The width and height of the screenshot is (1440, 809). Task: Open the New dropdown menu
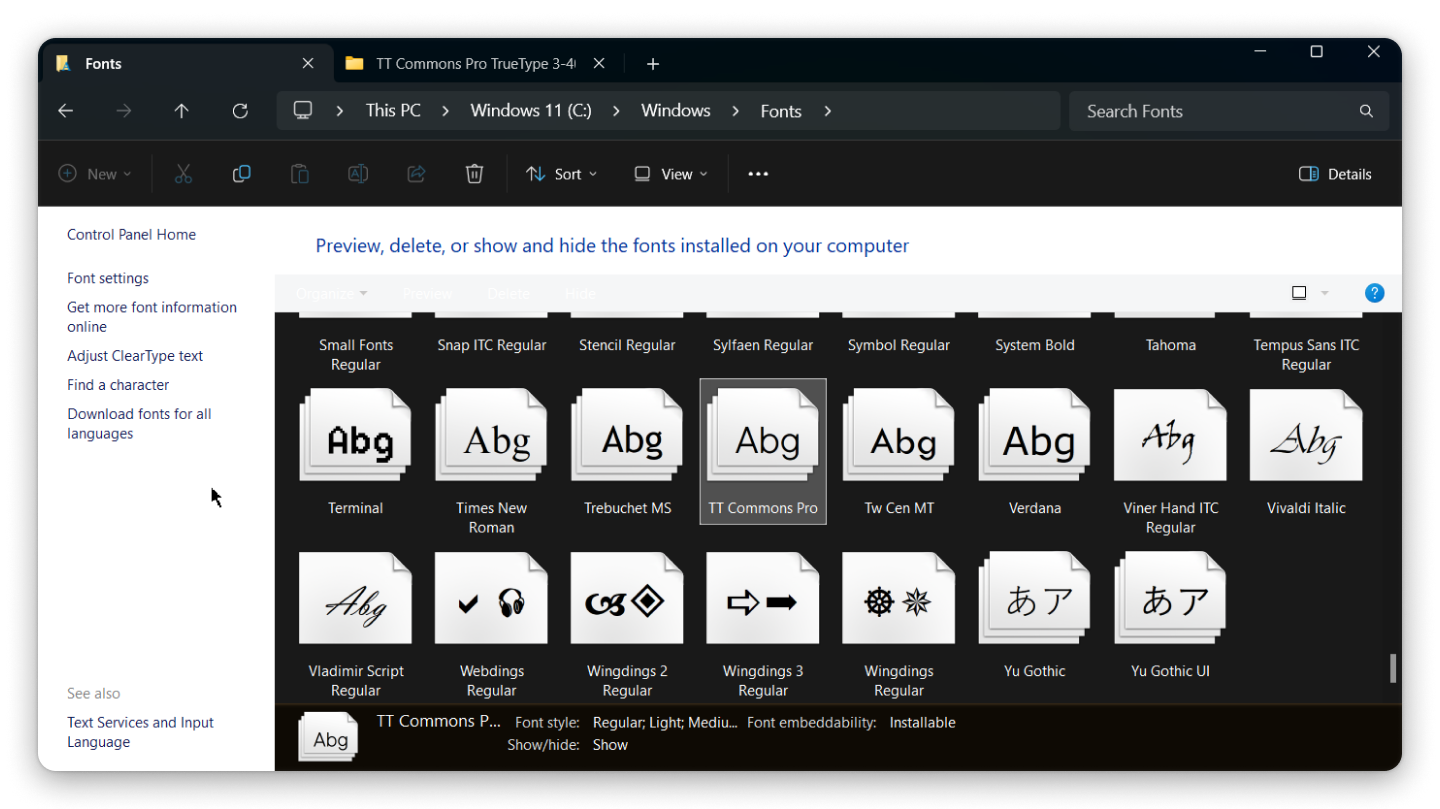(95, 174)
